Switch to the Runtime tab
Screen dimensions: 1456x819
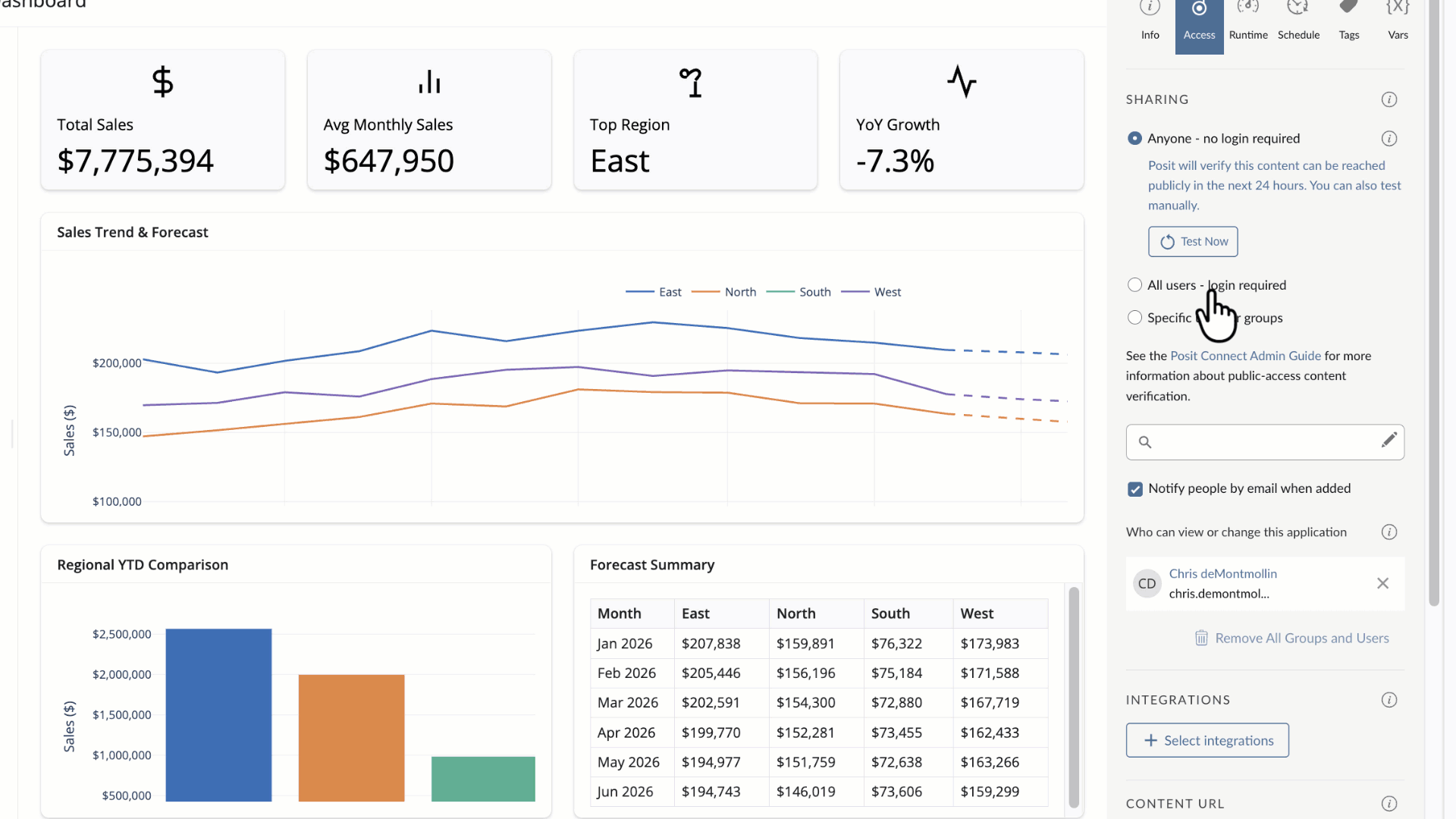1248,20
